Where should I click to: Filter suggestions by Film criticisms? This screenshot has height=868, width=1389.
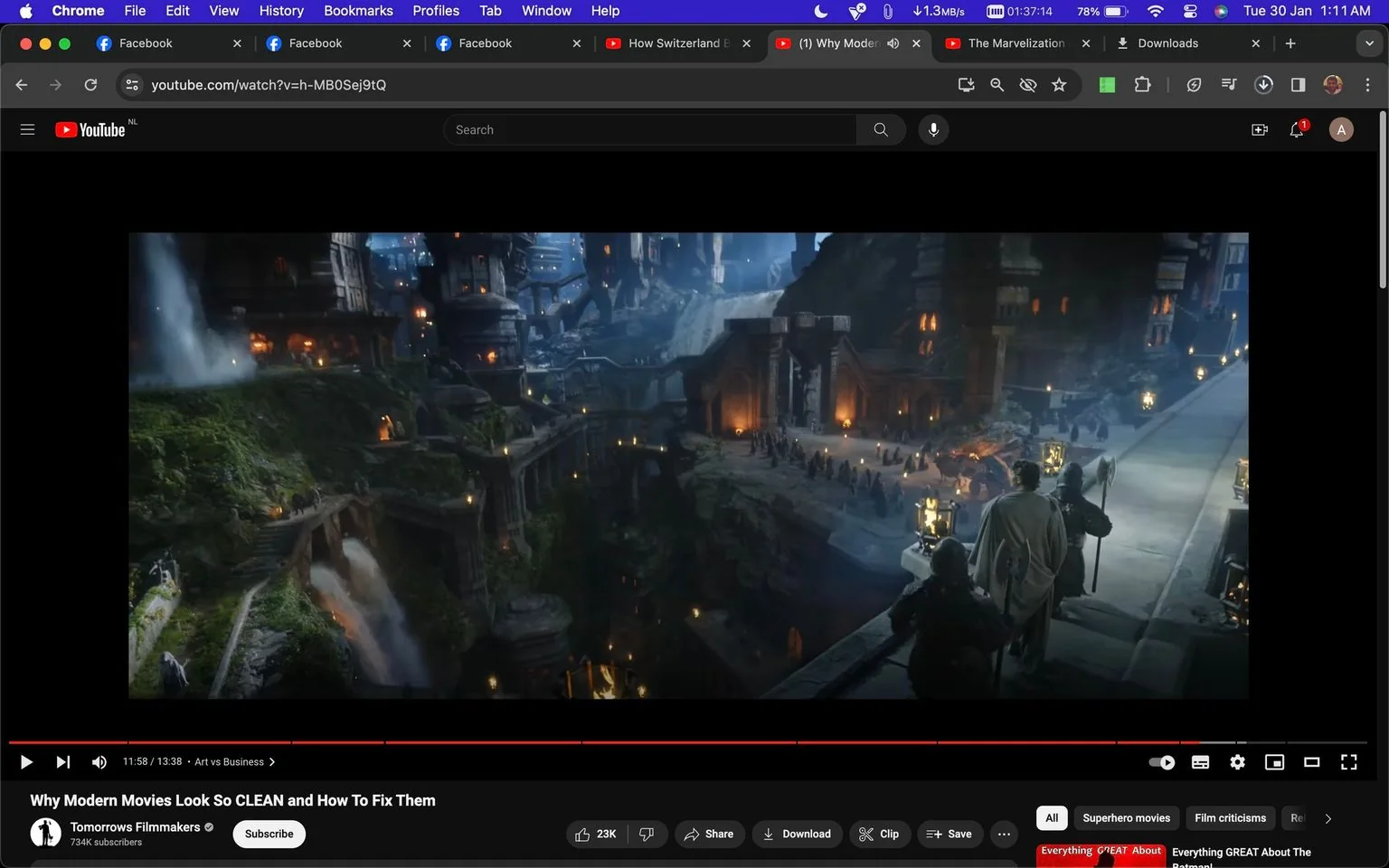[x=1230, y=818]
